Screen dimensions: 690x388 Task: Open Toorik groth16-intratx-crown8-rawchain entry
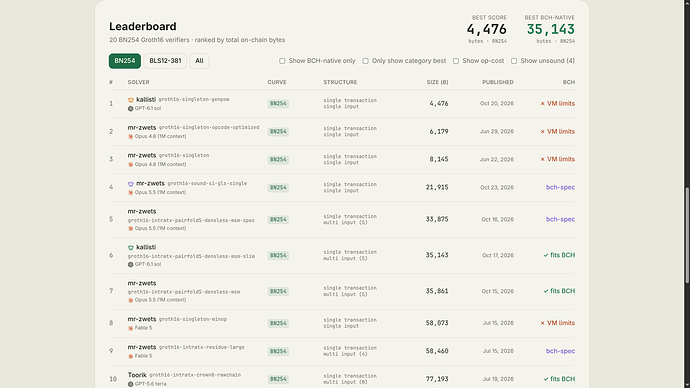195,375
